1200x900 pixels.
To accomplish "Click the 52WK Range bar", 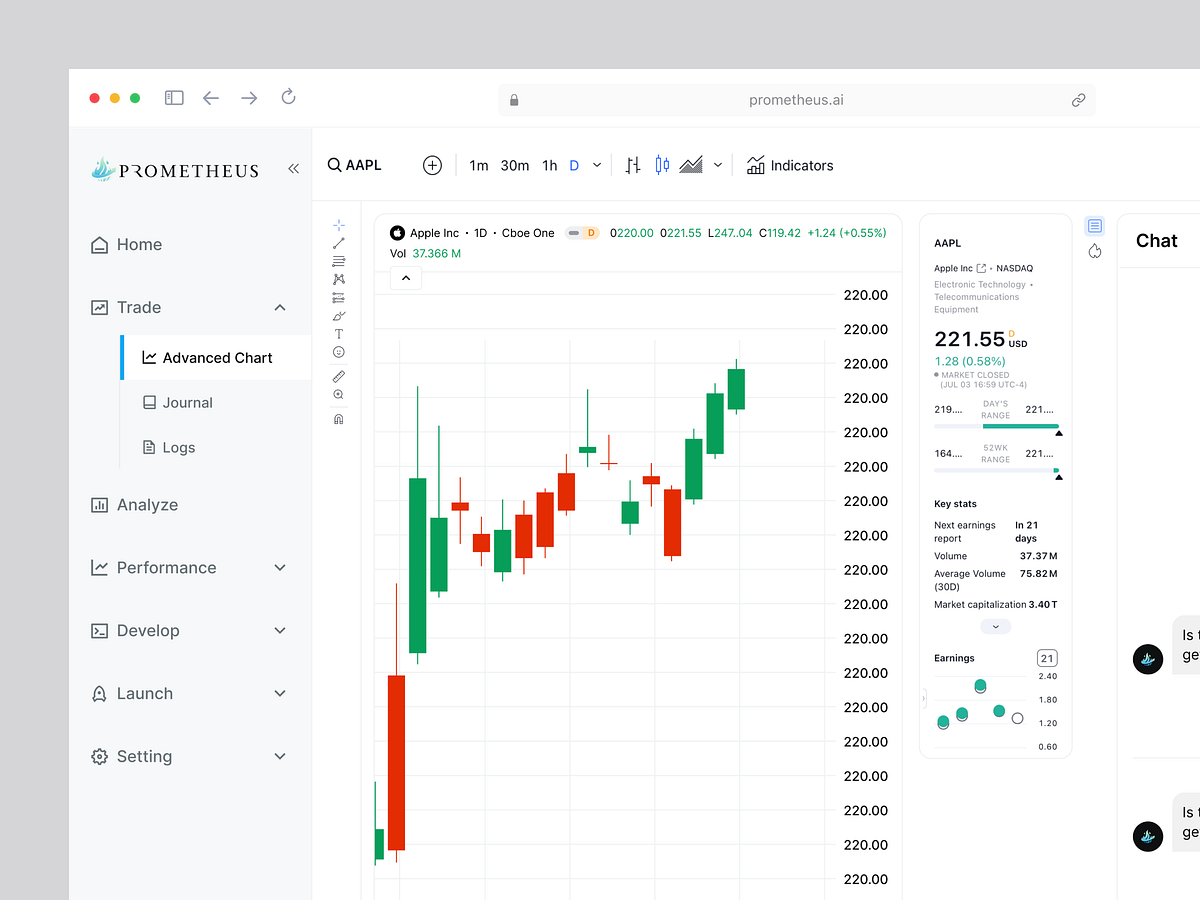I will [x=996, y=470].
